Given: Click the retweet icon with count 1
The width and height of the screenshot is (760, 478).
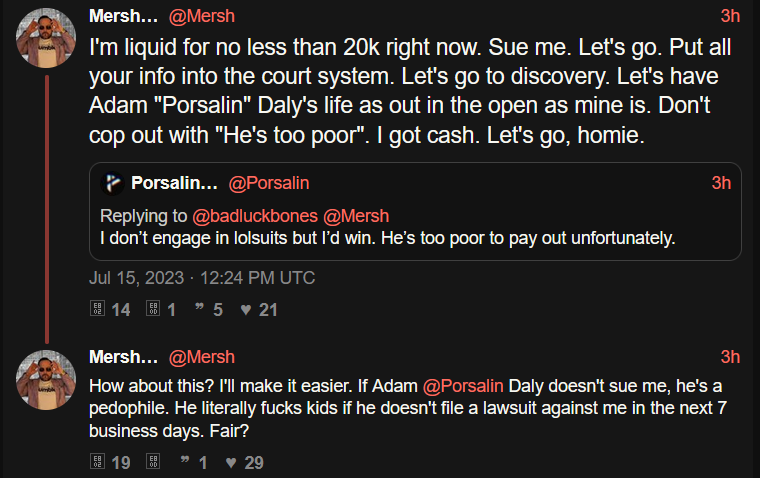Looking at the screenshot, I should tap(153, 310).
